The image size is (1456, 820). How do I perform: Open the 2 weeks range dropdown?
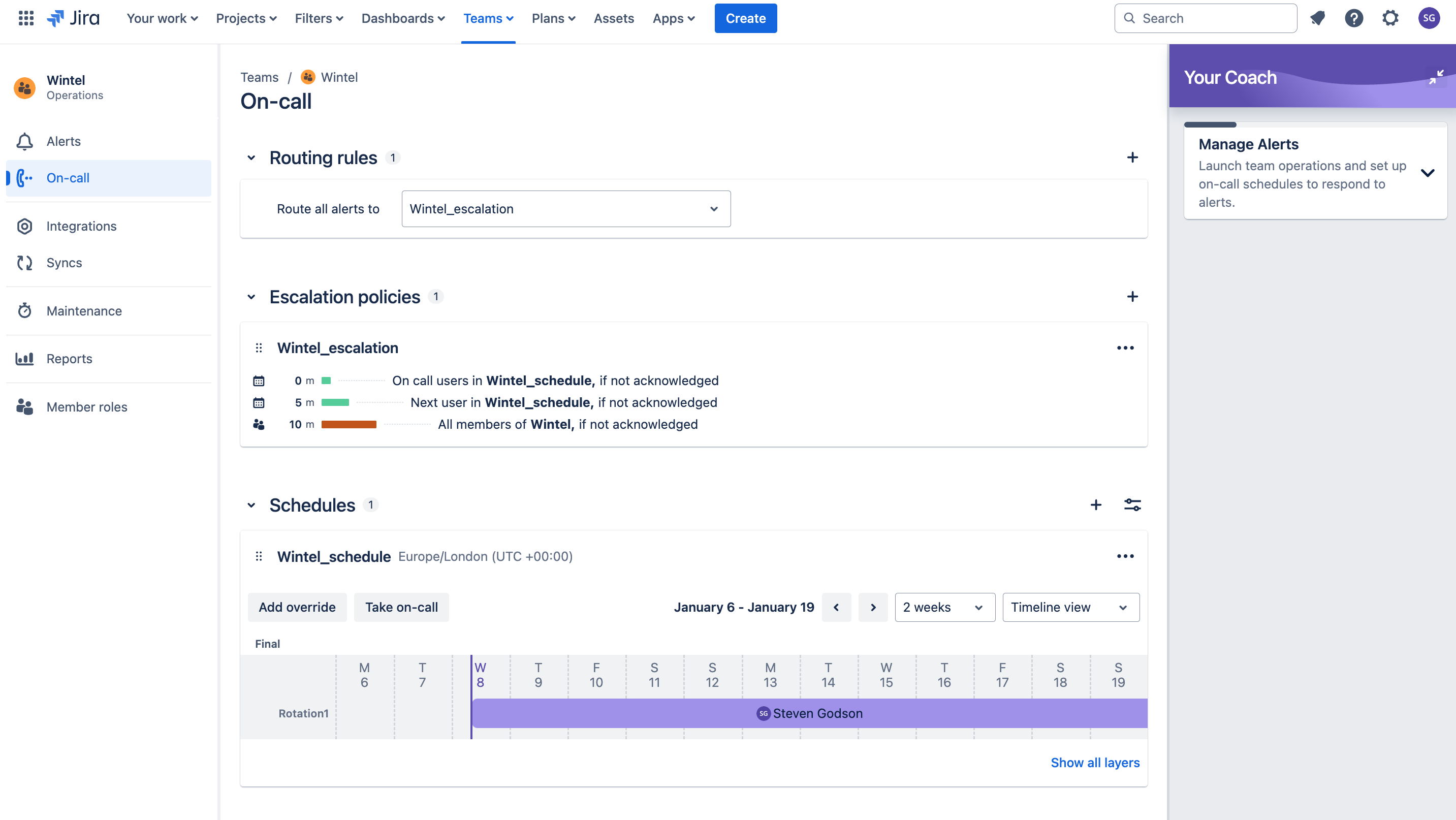point(944,607)
